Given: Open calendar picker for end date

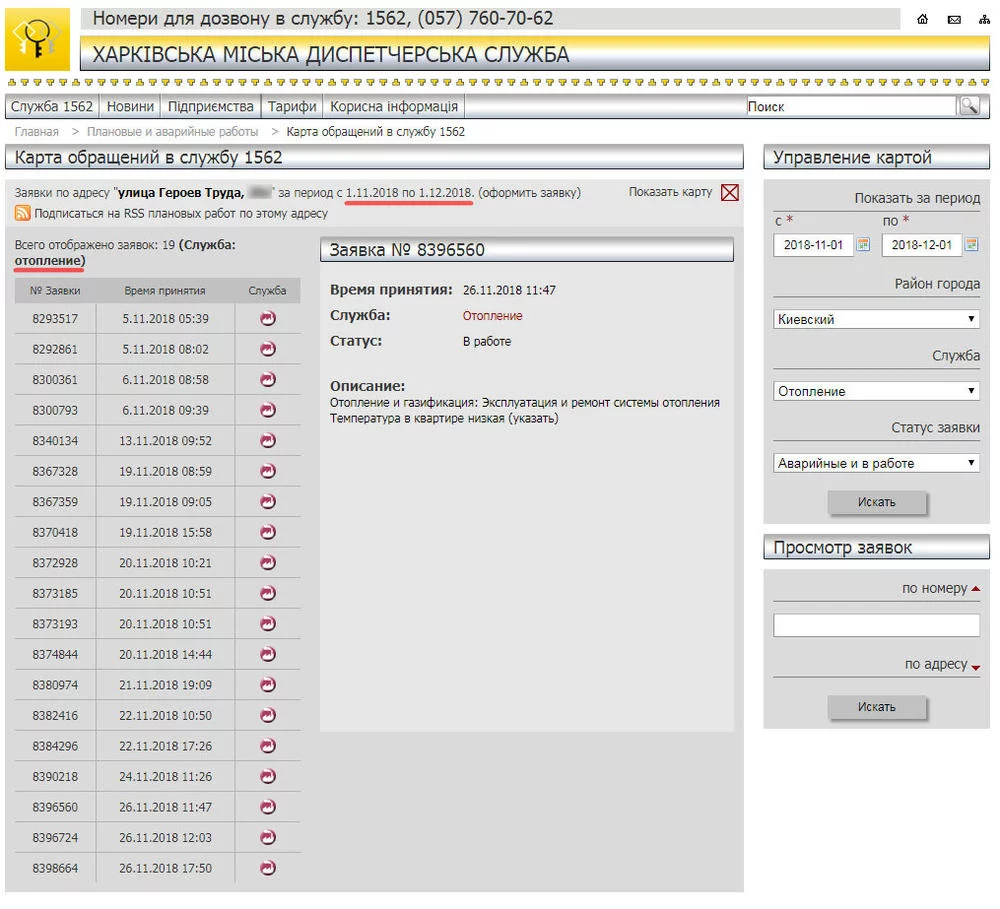Looking at the screenshot, I should (971, 245).
